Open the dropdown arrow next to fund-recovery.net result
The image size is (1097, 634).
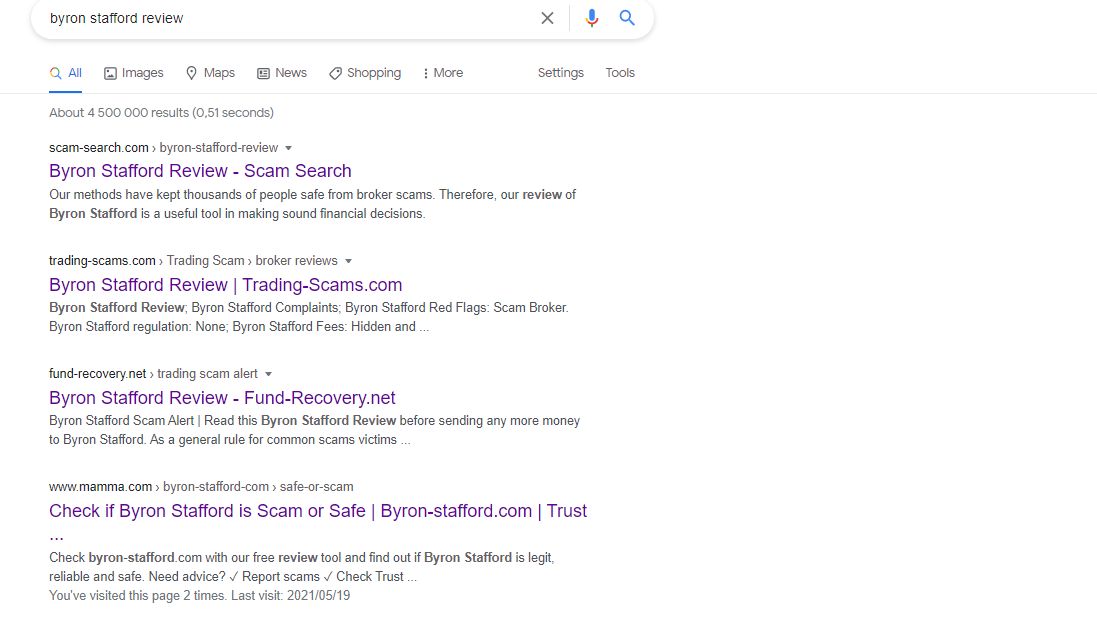268,374
